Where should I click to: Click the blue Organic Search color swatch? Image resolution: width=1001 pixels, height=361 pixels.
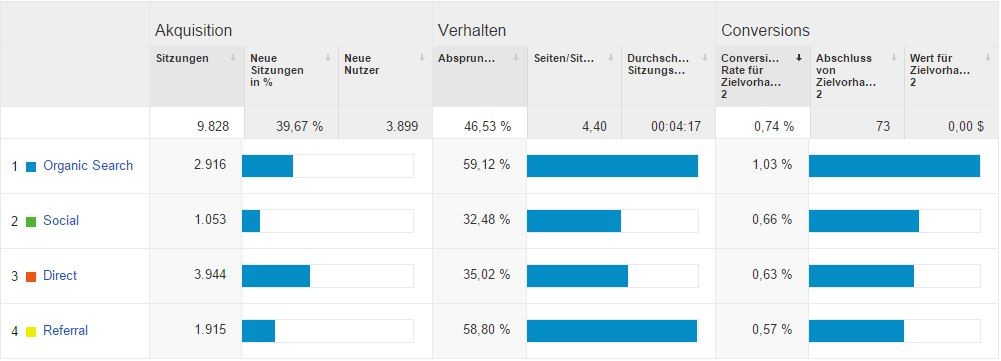(x=31, y=167)
